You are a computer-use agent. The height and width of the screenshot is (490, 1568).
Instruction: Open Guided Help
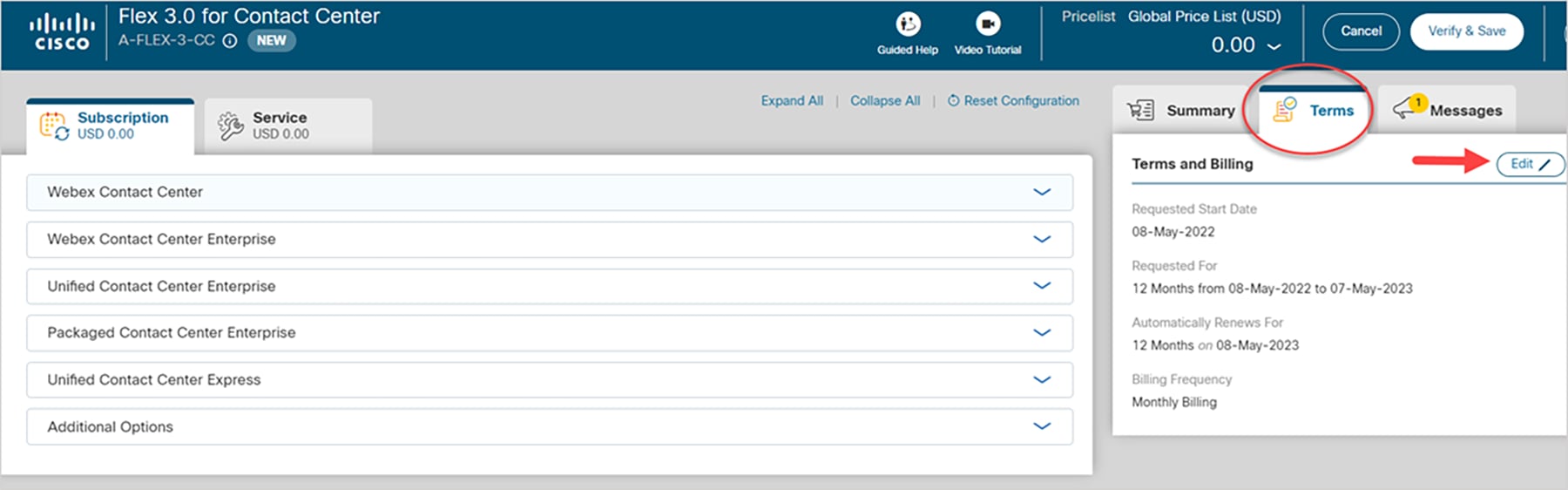pyautogui.click(x=908, y=33)
